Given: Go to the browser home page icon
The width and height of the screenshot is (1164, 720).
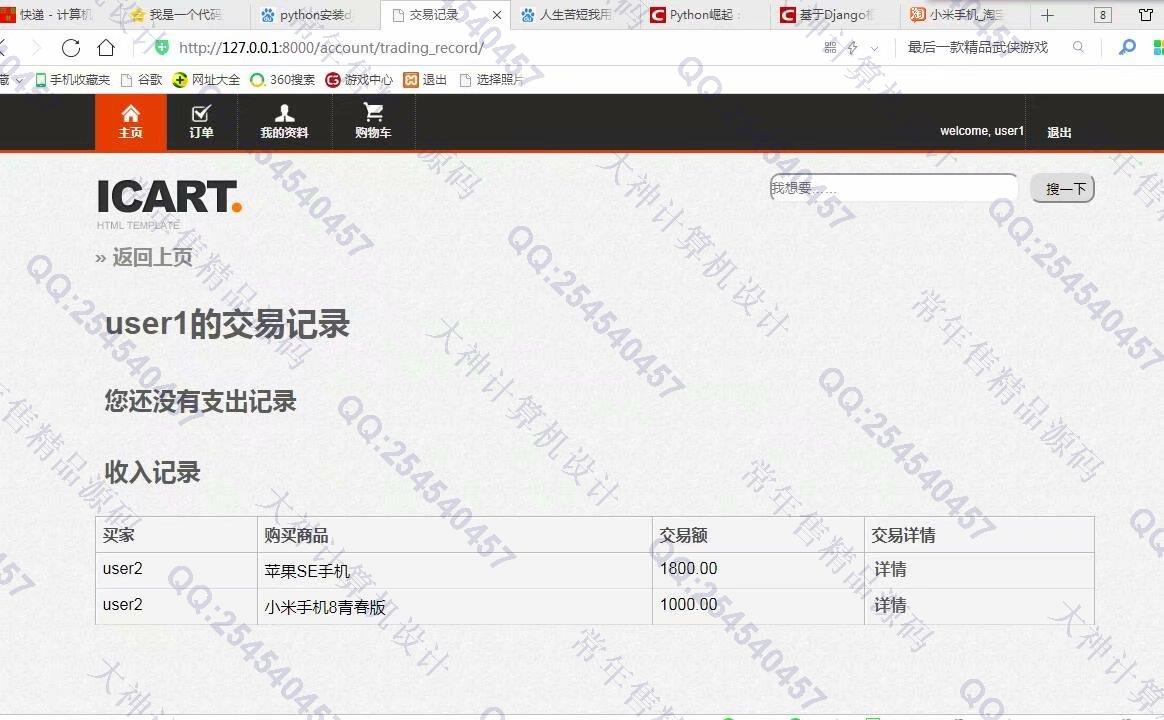Looking at the screenshot, I should pyautogui.click(x=106, y=48).
